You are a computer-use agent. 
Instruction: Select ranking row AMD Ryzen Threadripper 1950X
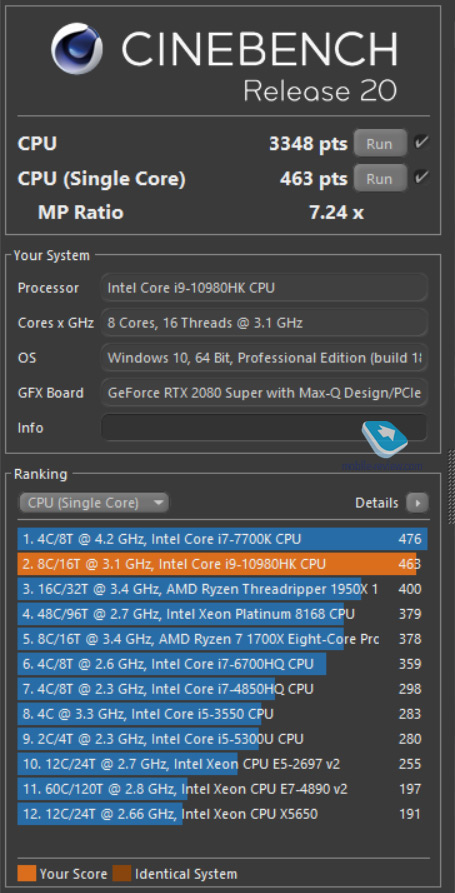(223, 589)
